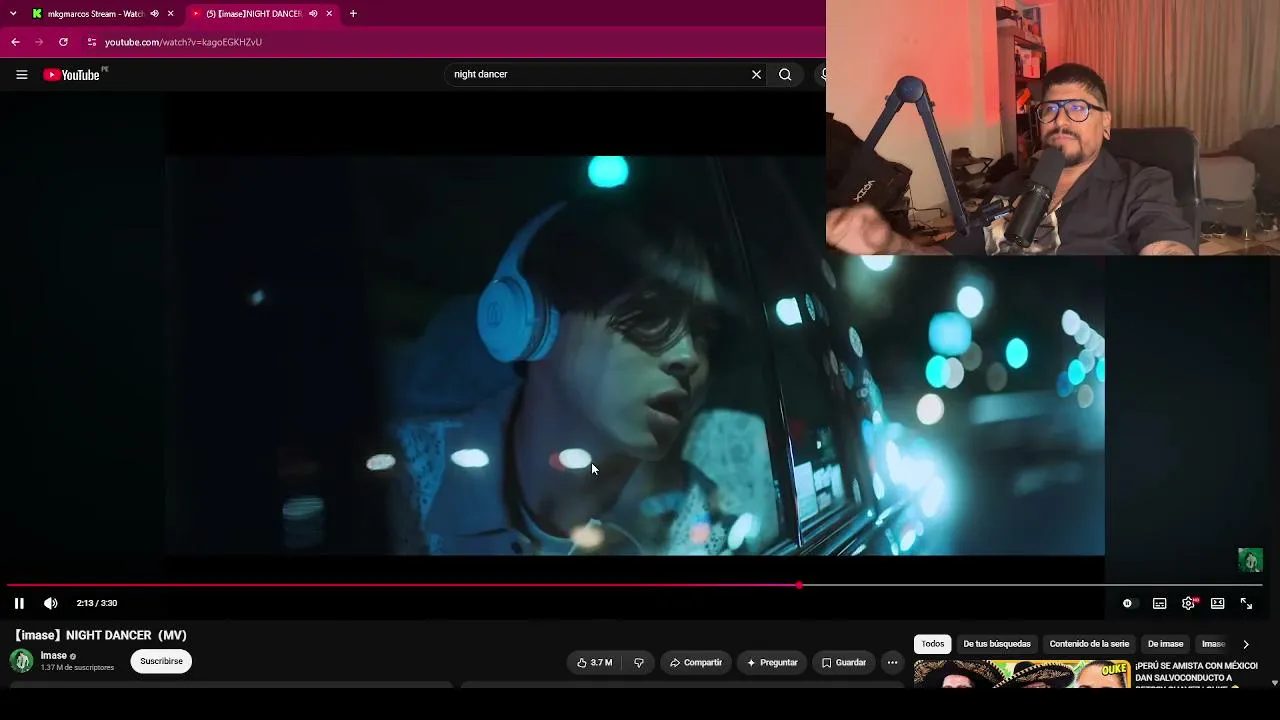Go to the YouTube home logo
This screenshot has width=1280, height=720.
pyautogui.click(x=72, y=75)
